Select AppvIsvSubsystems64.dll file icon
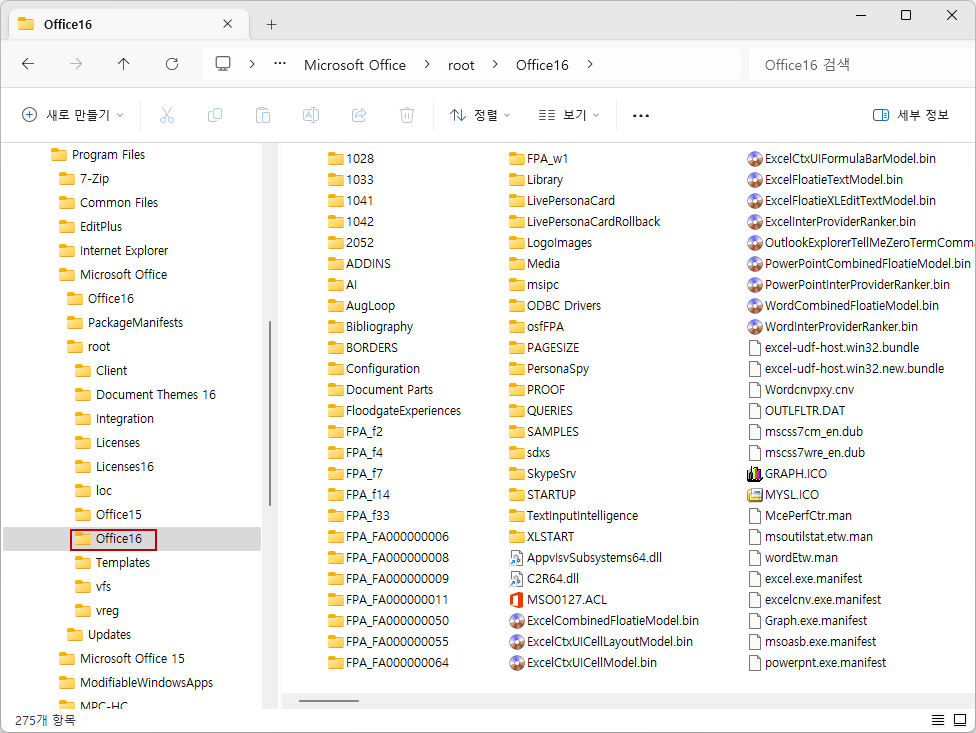The image size is (976, 733). point(517,558)
